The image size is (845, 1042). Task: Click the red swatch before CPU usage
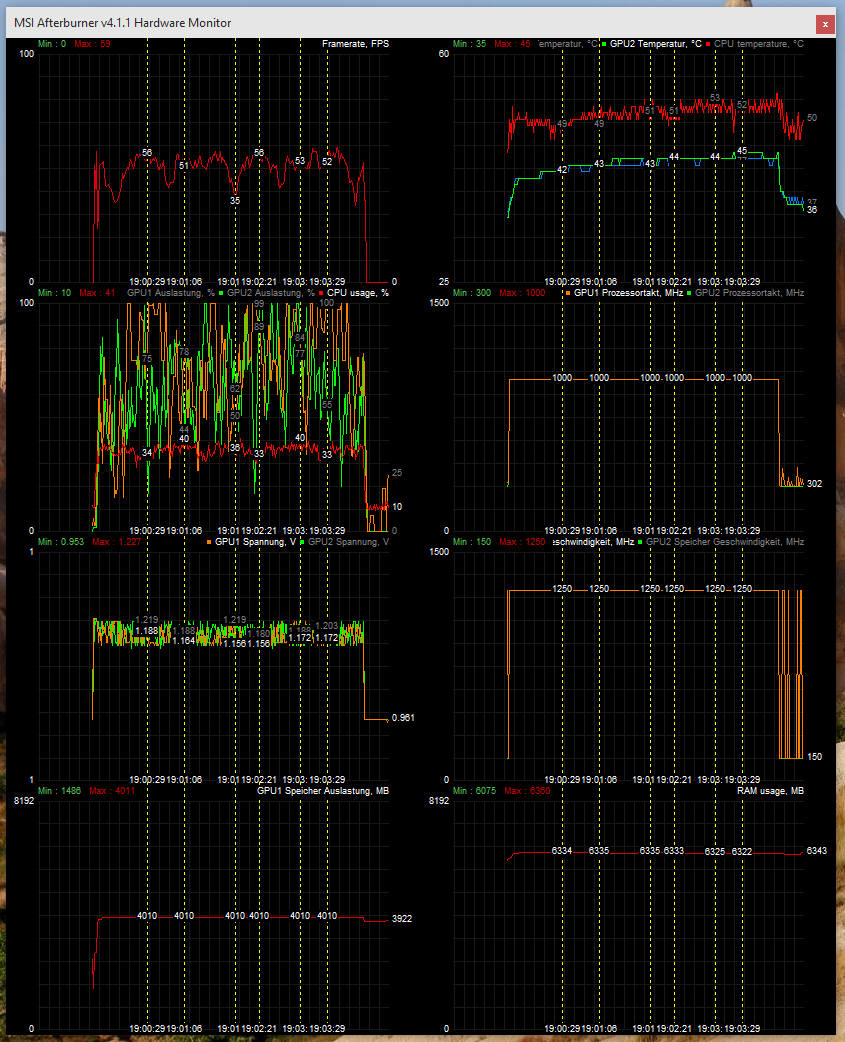point(321,293)
